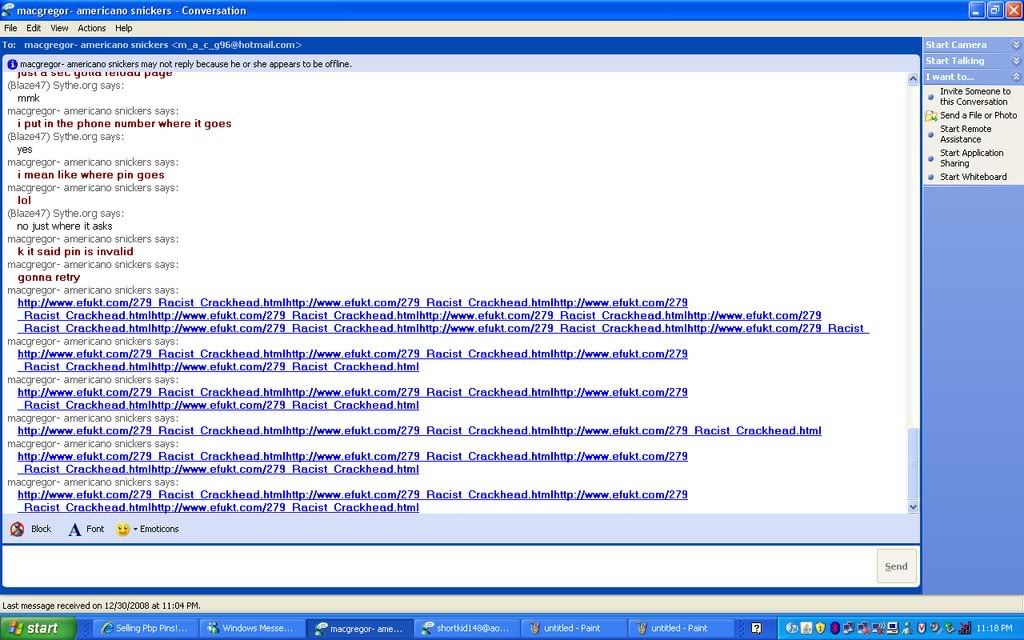Screen dimensions: 1024x640
Task: Switch to Windows Messenger taskbar button
Action: (252, 628)
